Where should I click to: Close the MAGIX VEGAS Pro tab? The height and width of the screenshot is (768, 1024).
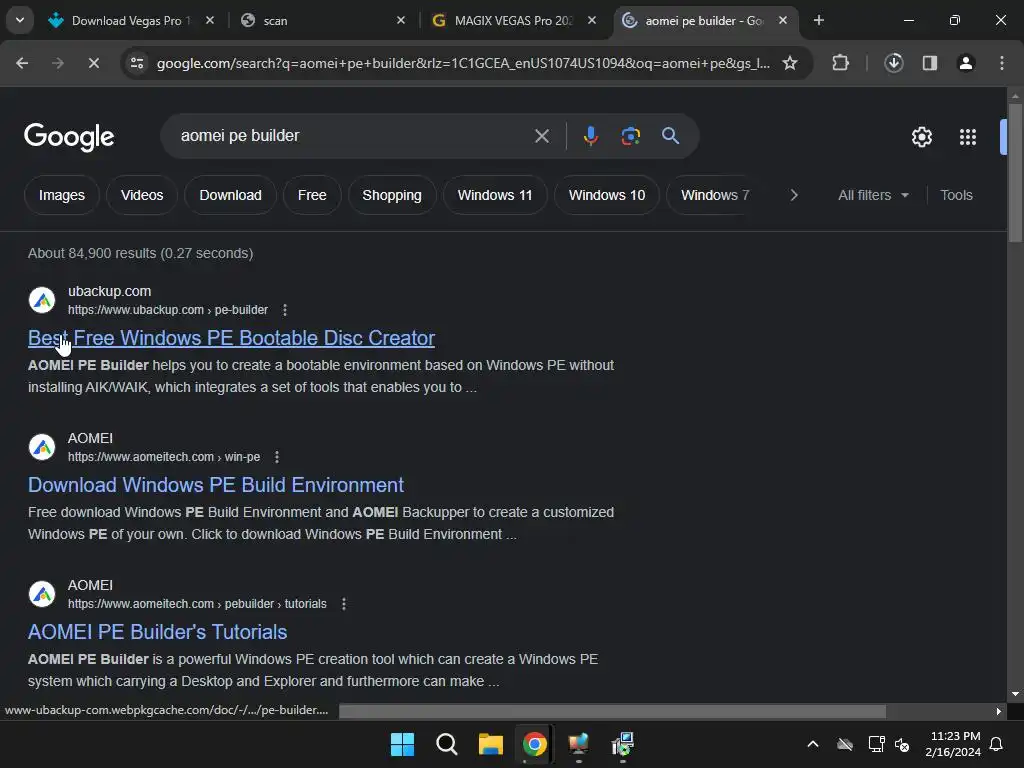point(592,20)
